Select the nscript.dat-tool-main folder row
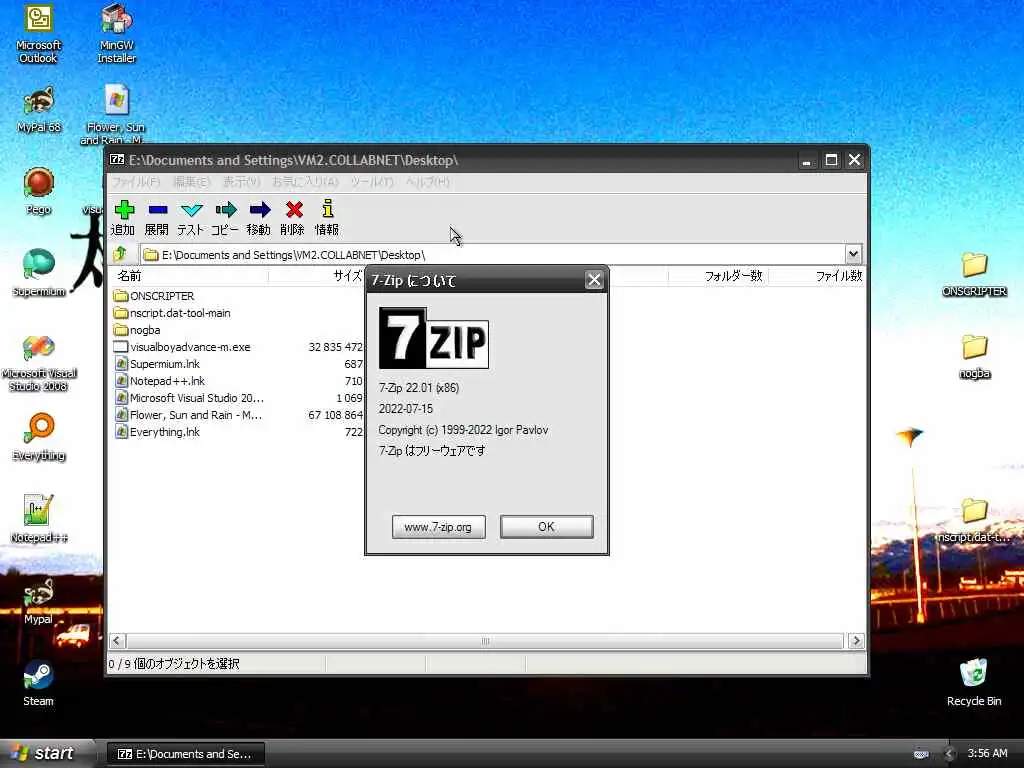Screen dimensions: 1024x768 [x=172, y=313]
